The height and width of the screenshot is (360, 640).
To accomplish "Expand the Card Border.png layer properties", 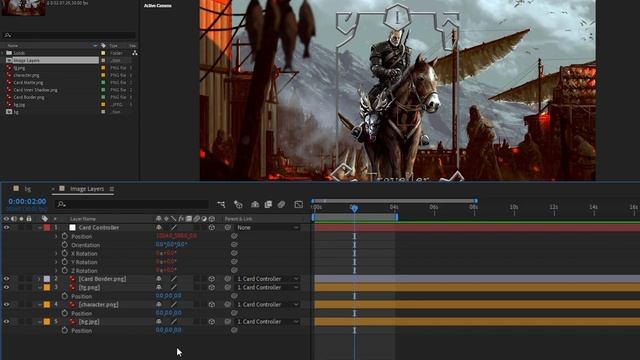I will 39,279.
